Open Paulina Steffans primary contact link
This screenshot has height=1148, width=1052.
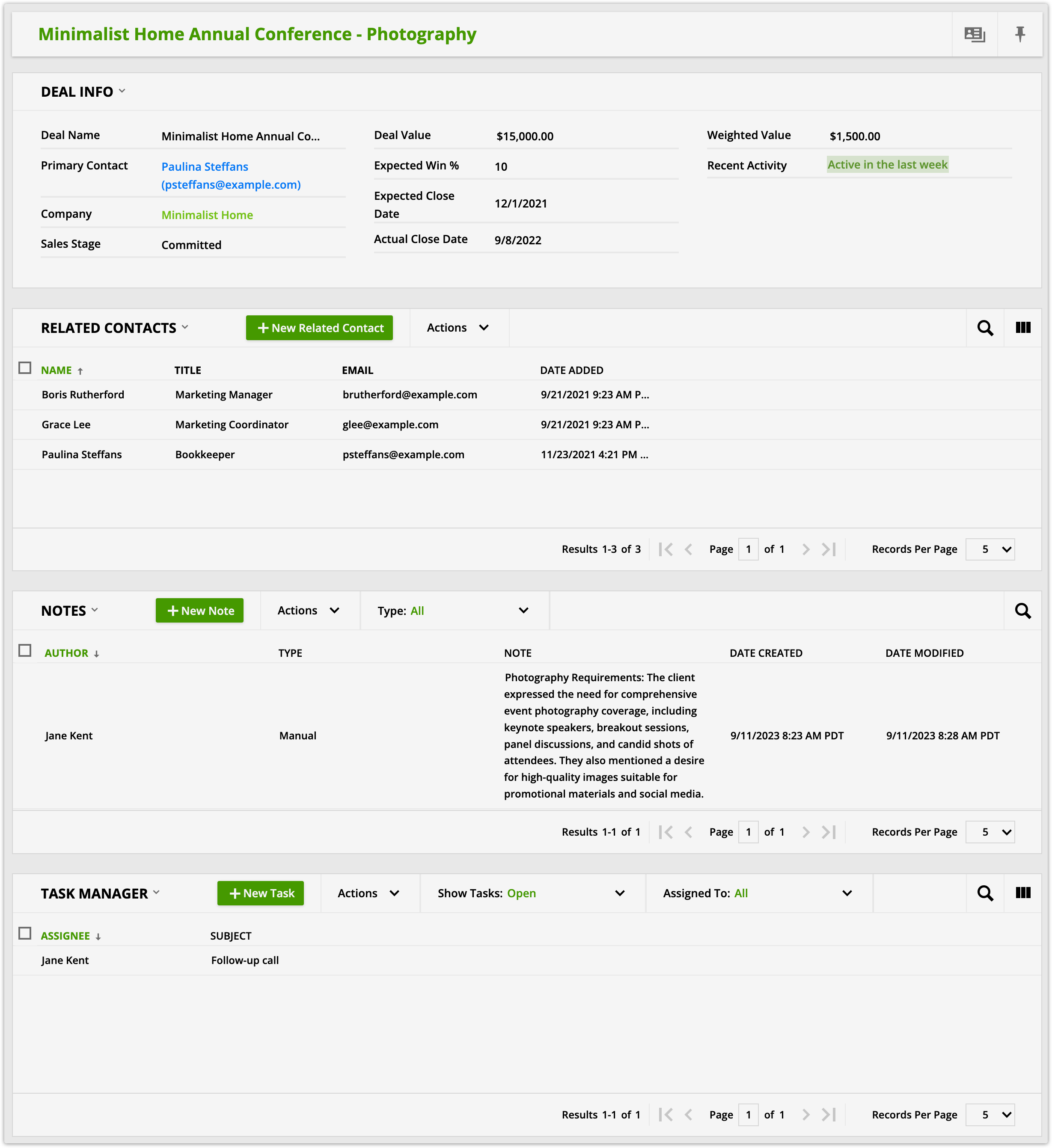(231, 175)
